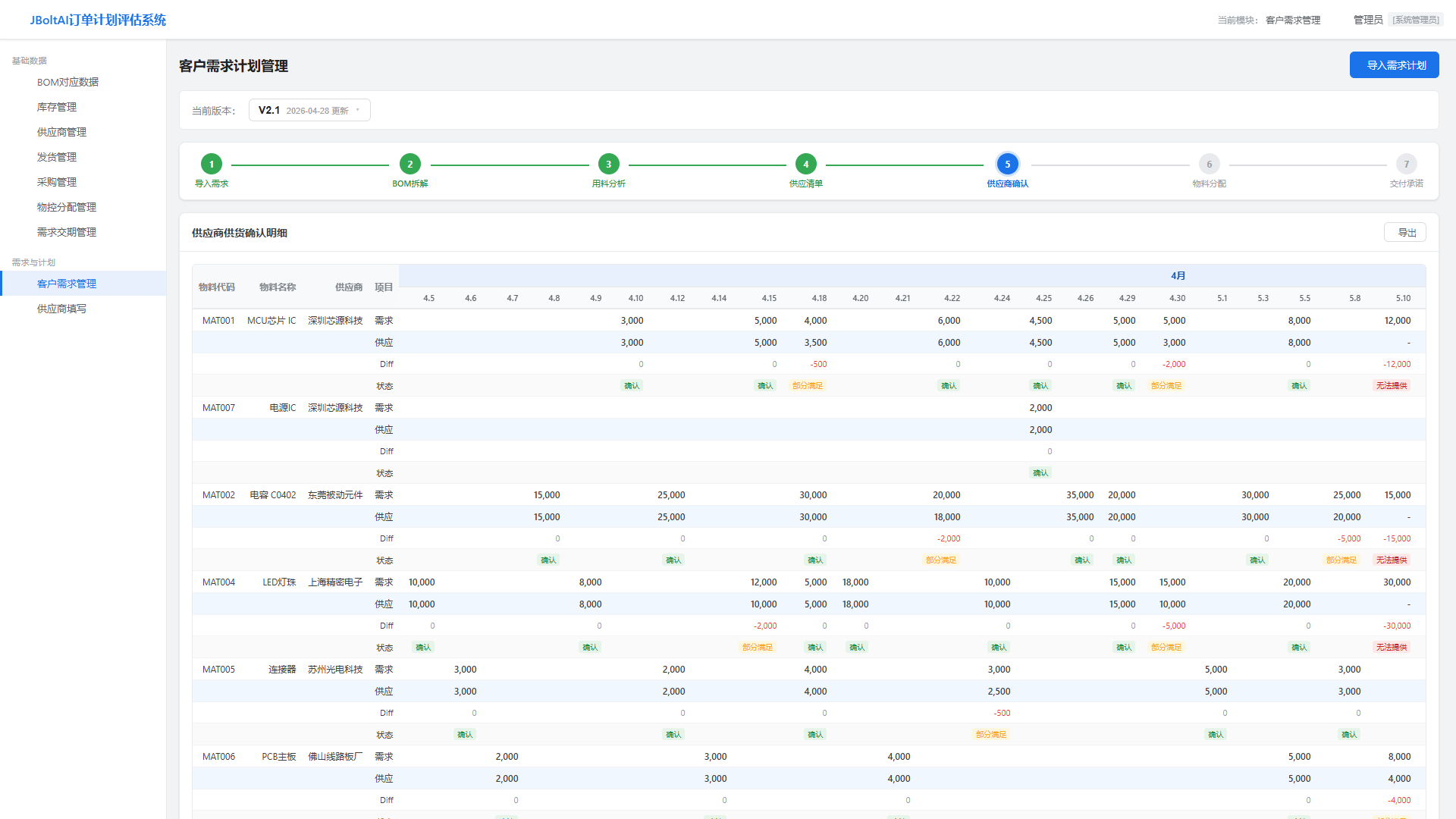The height and width of the screenshot is (819, 1456).
Task: Click step 1 导入需求 circle
Action: [212, 164]
